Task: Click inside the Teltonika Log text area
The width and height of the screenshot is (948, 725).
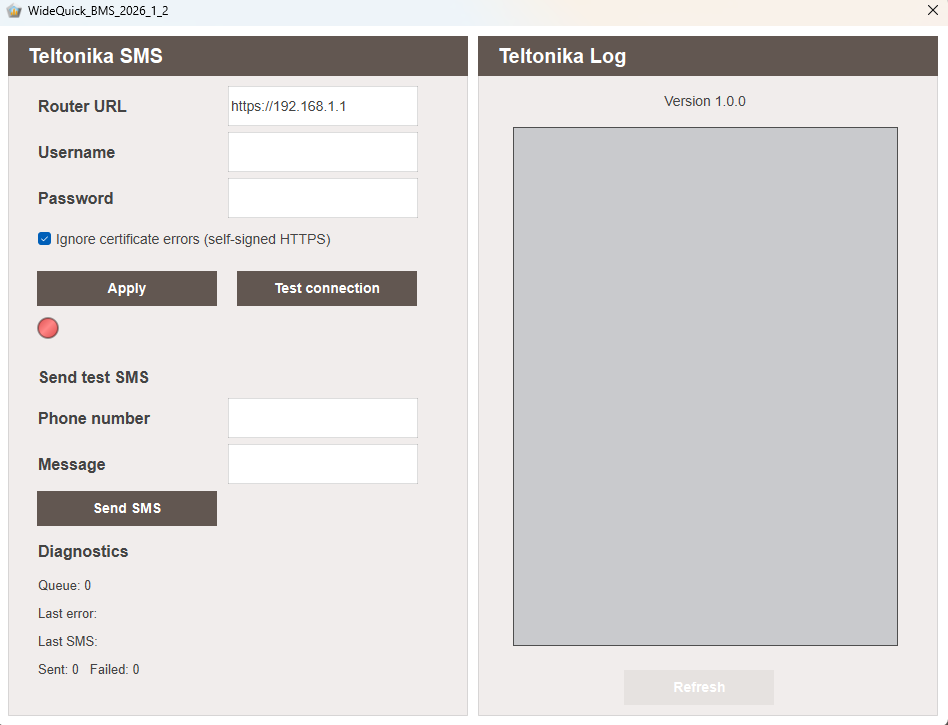Action: tap(706, 386)
